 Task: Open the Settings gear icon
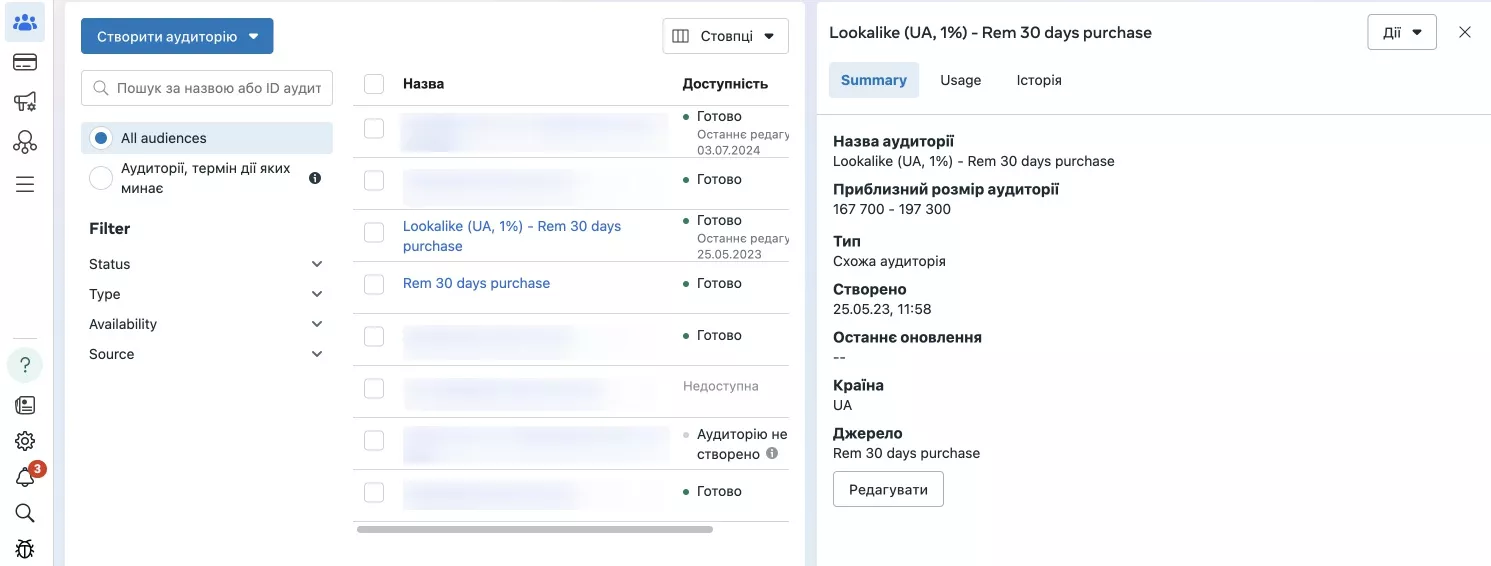[x=25, y=441]
